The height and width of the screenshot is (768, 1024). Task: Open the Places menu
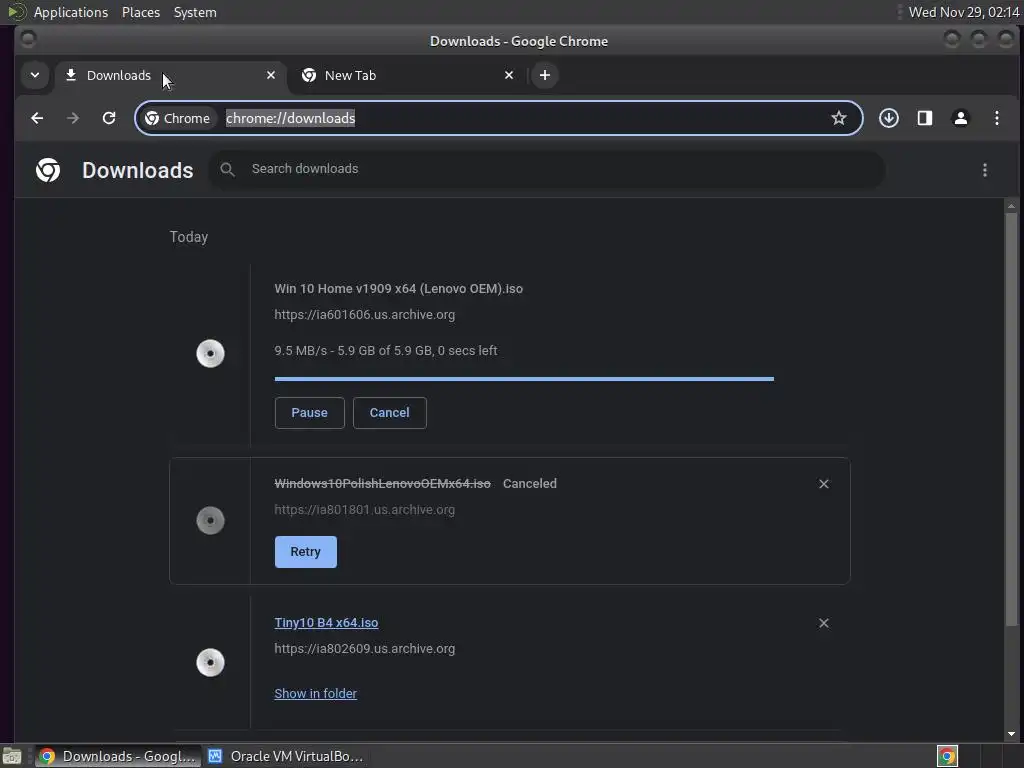click(x=140, y=12)
